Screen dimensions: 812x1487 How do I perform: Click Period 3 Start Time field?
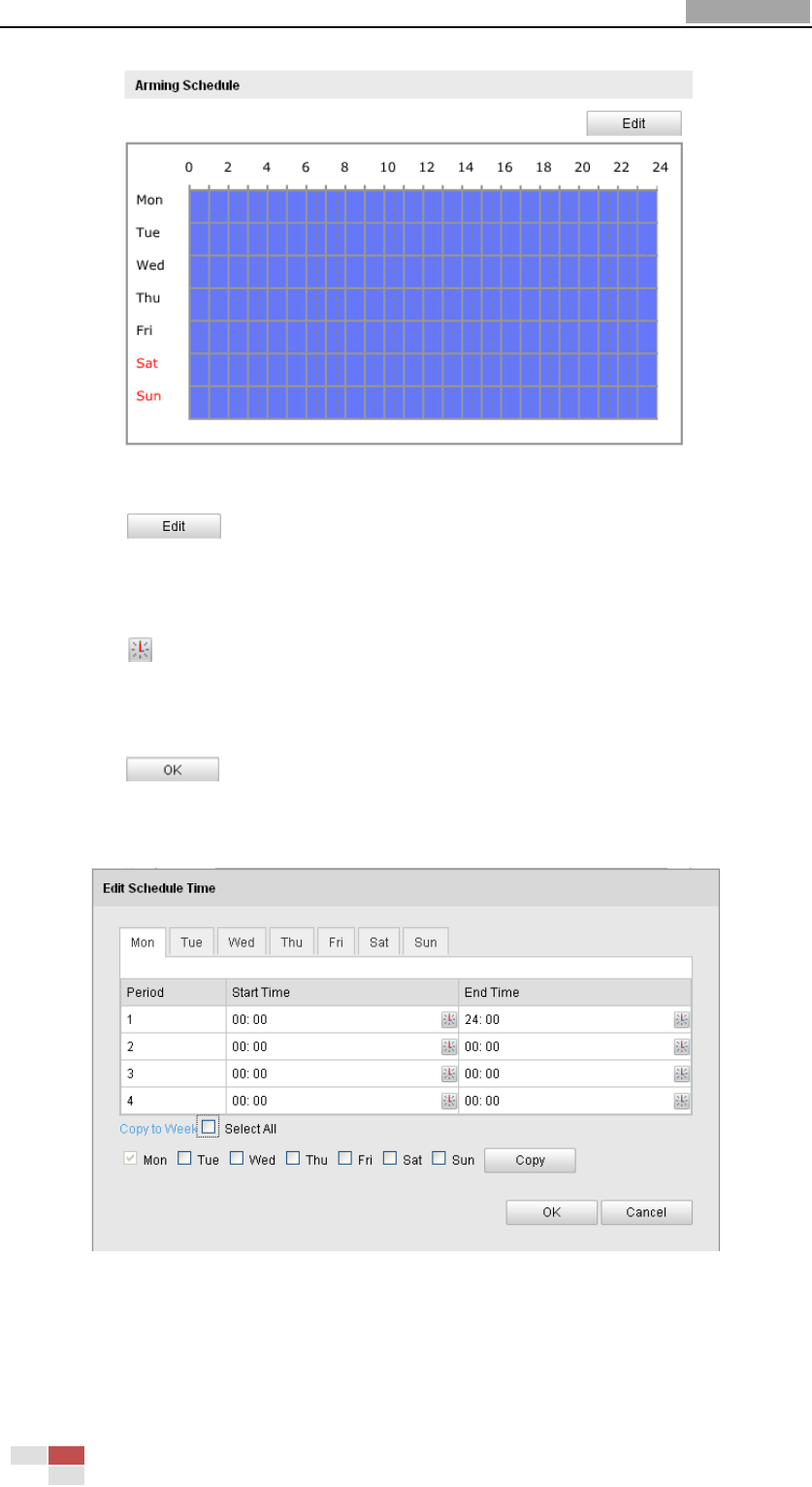[x=341, y=1074]
